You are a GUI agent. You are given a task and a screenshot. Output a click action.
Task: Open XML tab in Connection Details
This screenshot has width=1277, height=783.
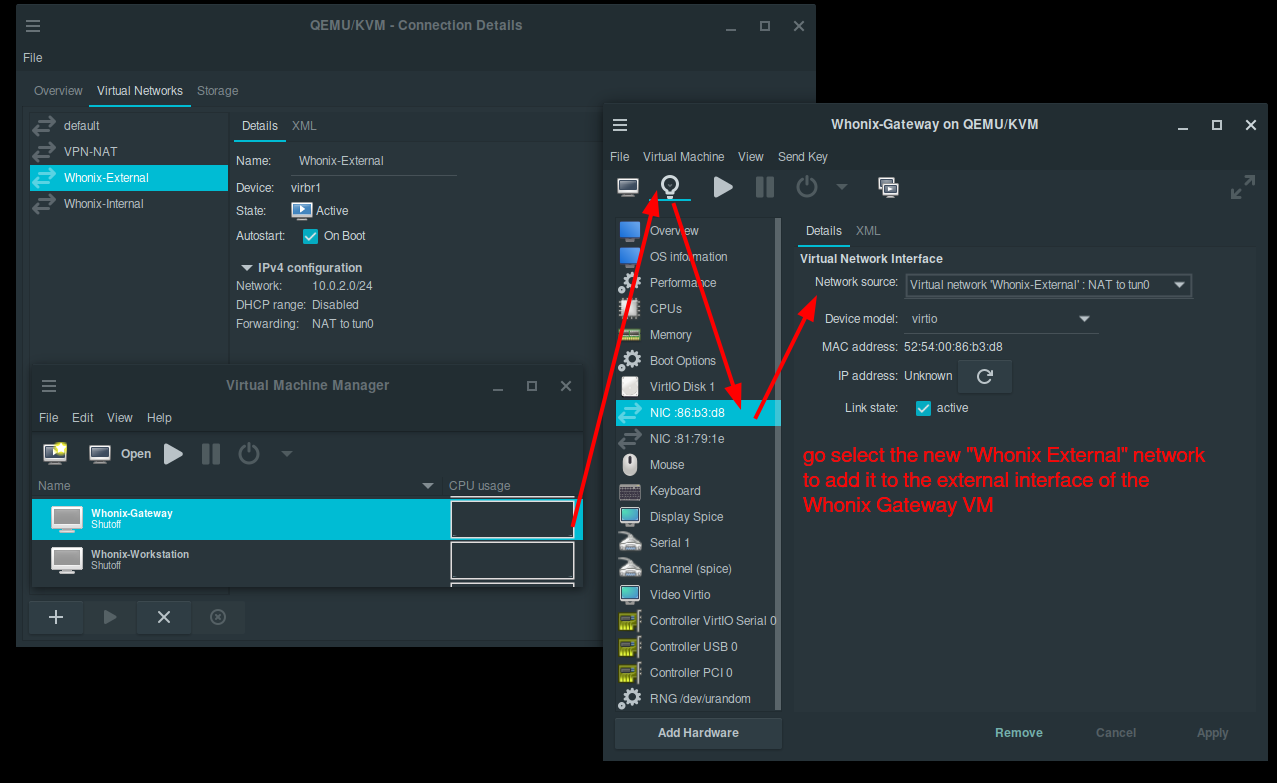point(304,126)
